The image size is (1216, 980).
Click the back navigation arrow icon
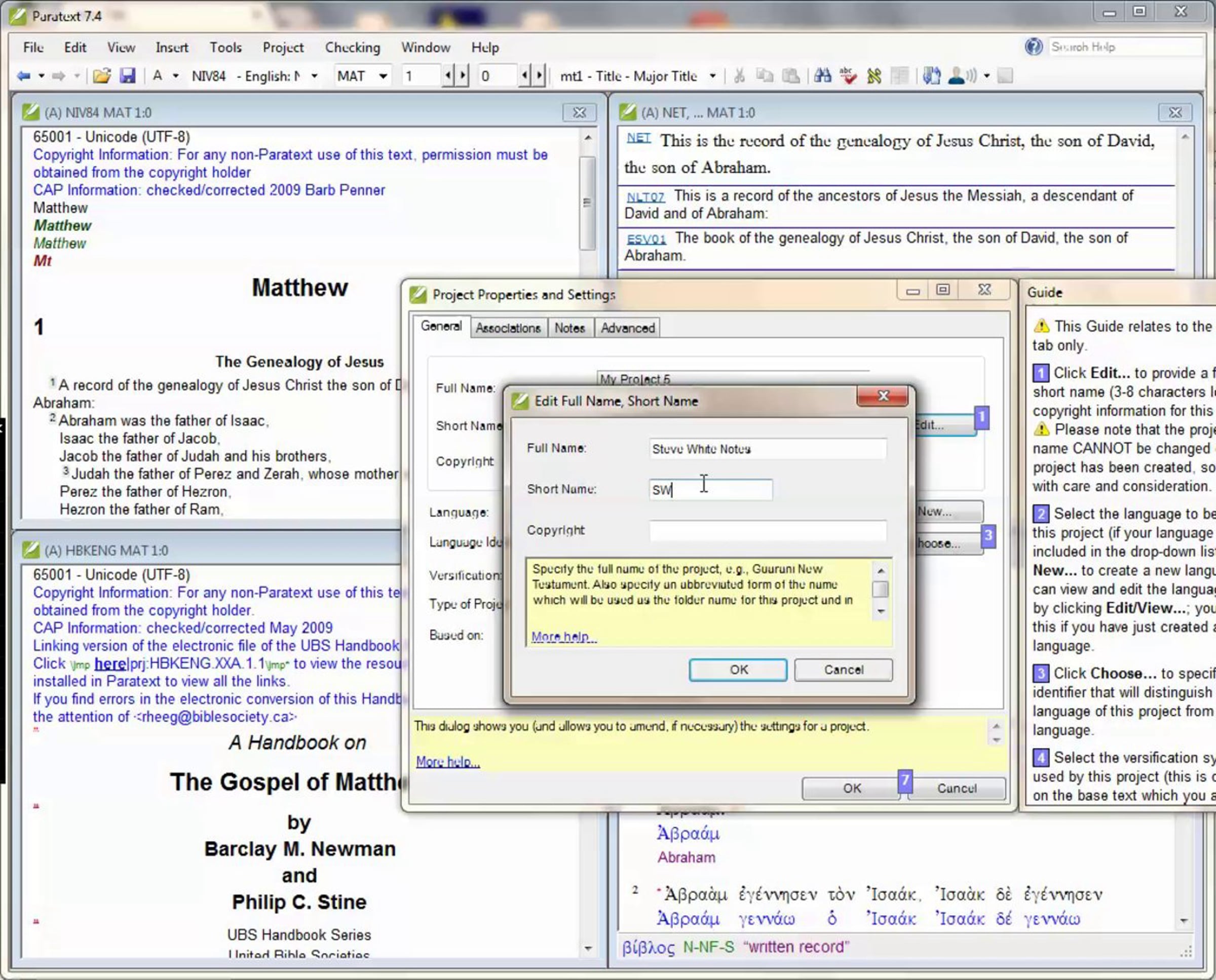[23, 75]
